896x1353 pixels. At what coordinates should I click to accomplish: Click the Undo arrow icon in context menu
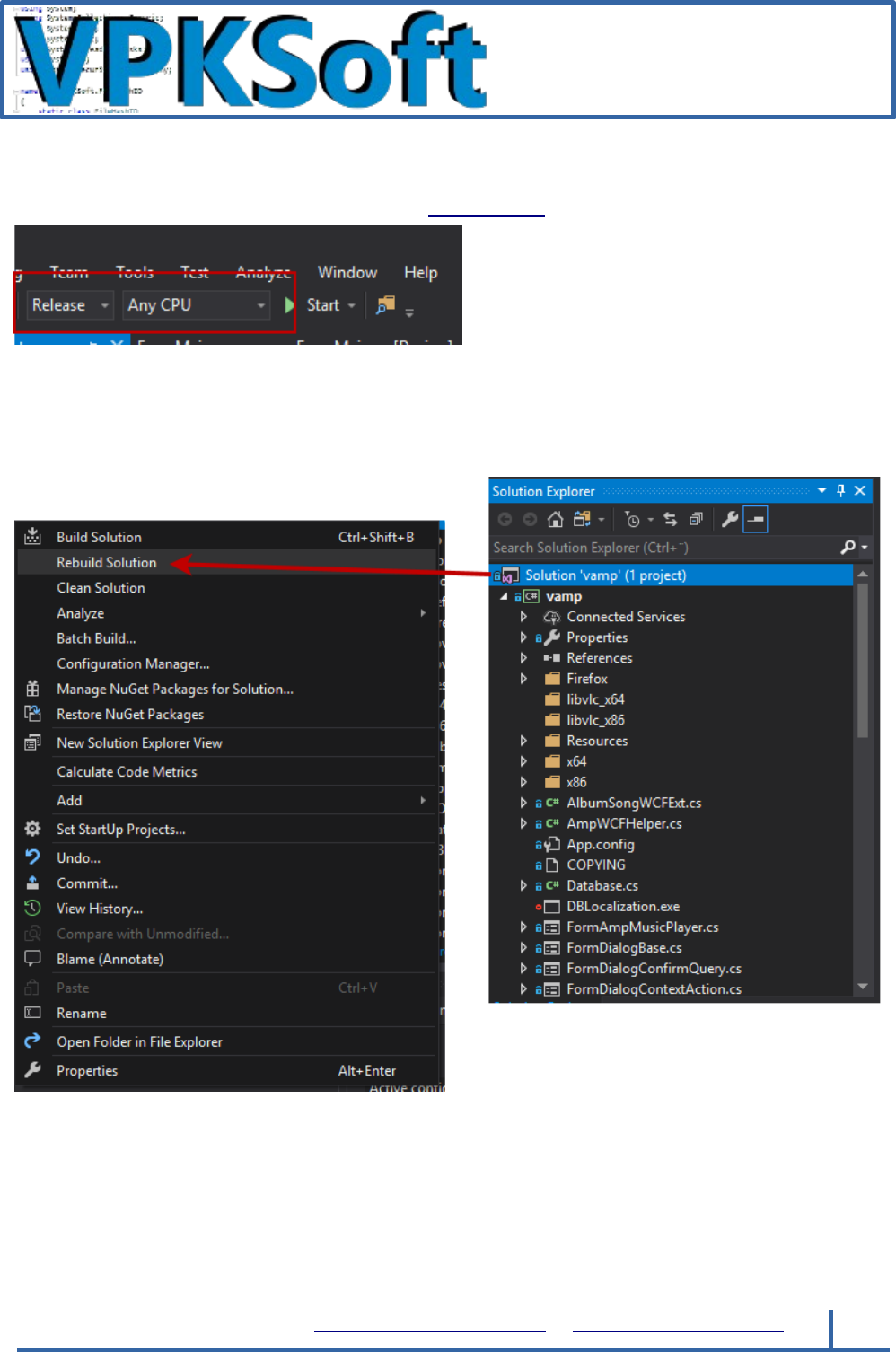[32, 857]
